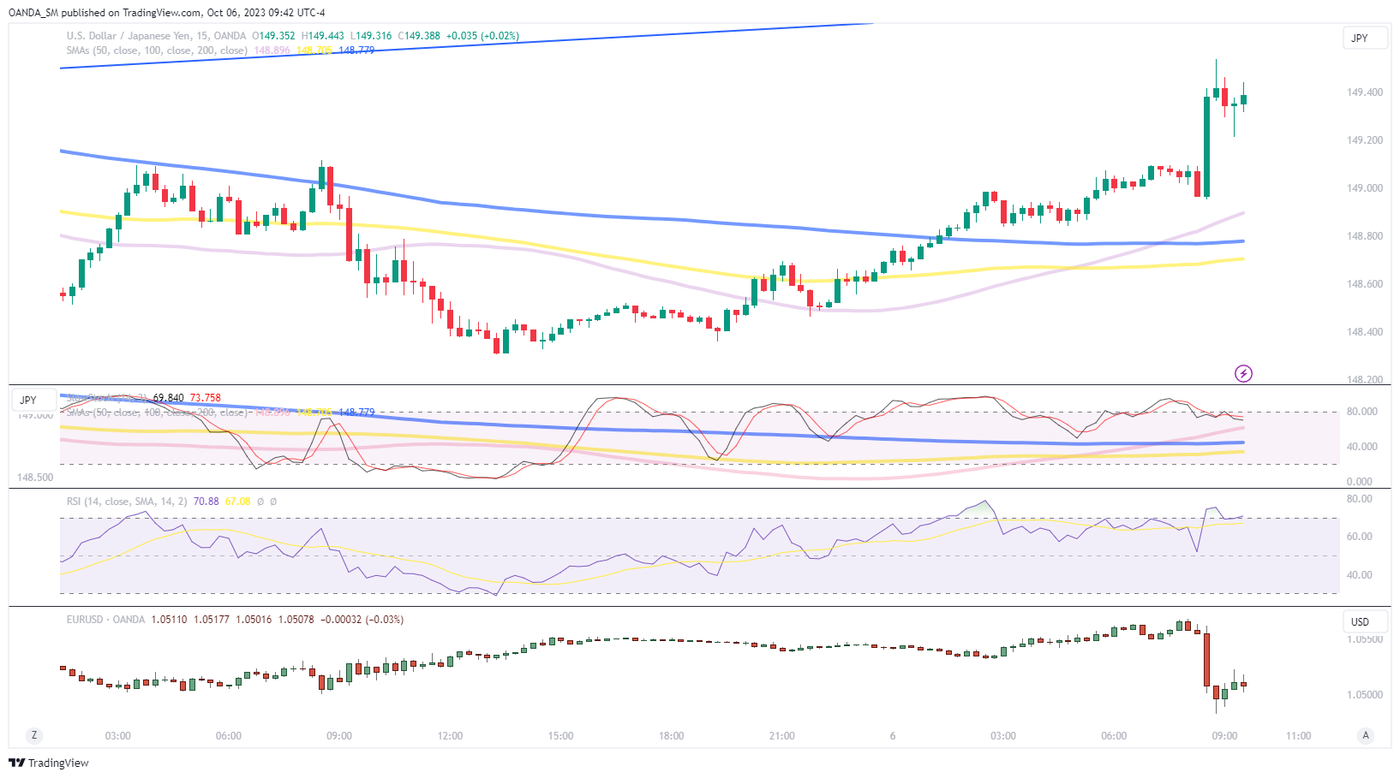Screen dimensions: 1400x778
Task: Click the 149.400 price axis label
Action: point(1365,93)
